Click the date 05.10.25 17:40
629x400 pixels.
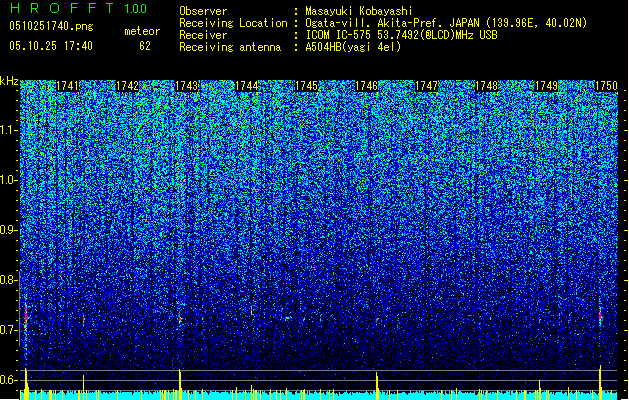[x=51, y=46]
